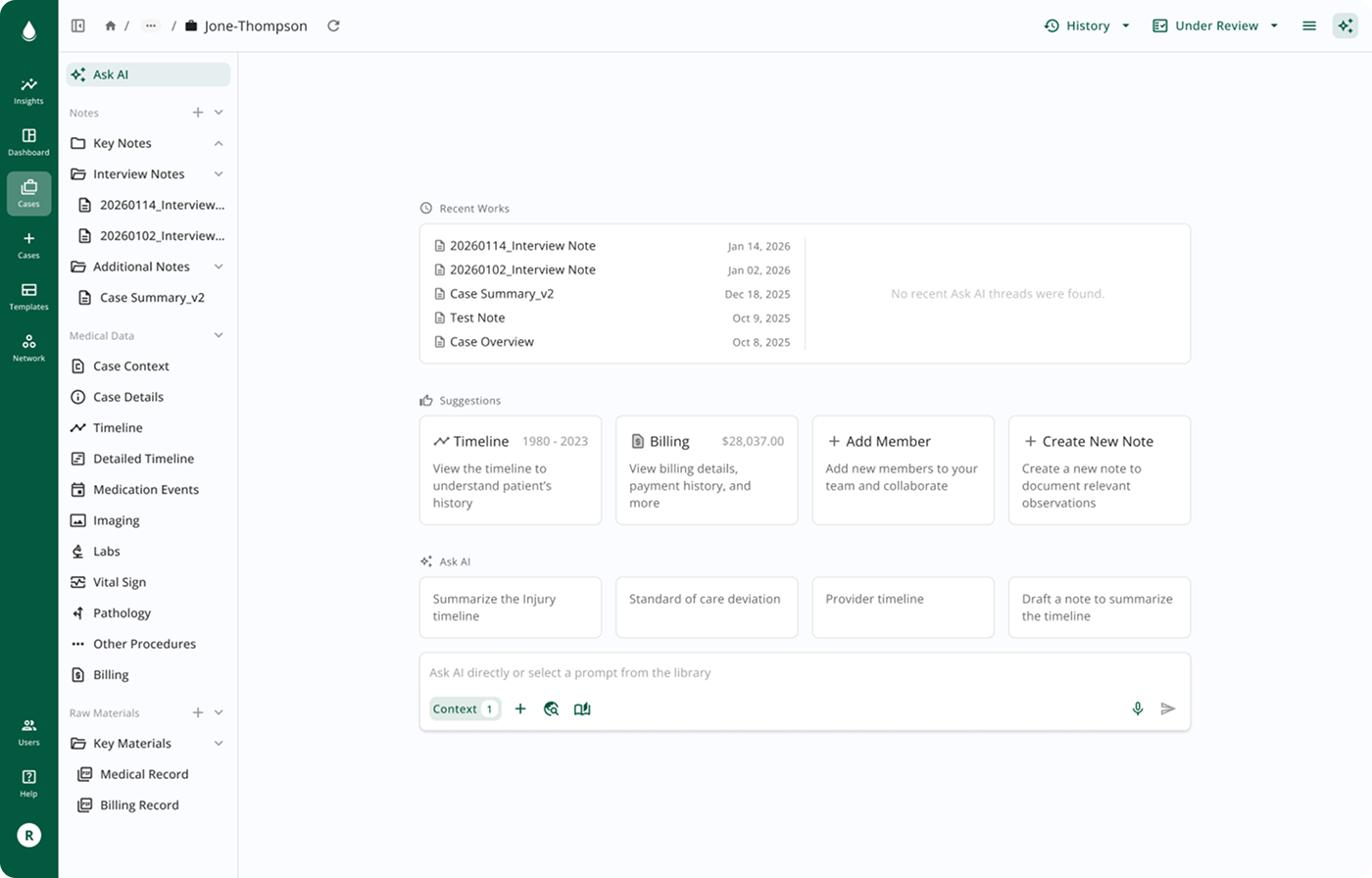Select the Summarize the Injury timeline prompt
This screenshot has height=878, width=1372.
tap(510, 607)
